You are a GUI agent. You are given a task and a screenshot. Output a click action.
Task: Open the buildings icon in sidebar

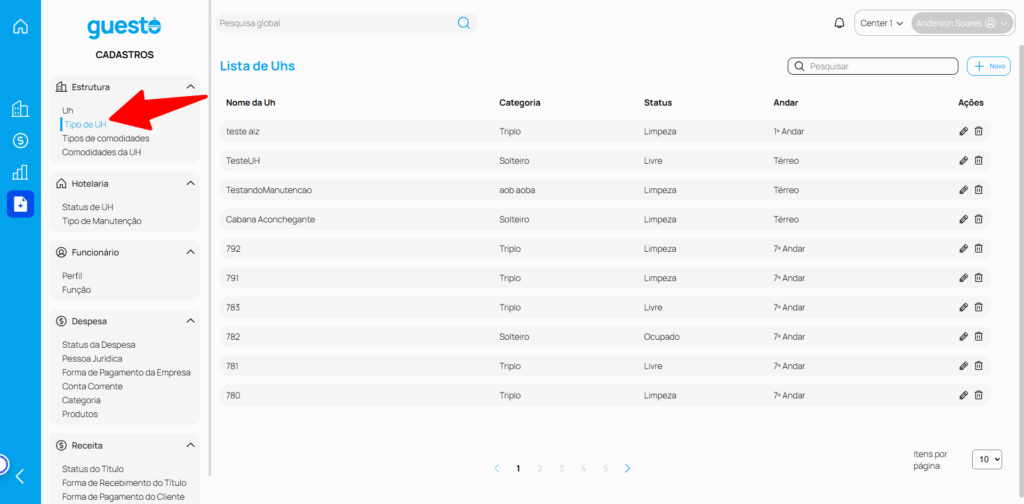pyautogui.click(x=20, y=109)
